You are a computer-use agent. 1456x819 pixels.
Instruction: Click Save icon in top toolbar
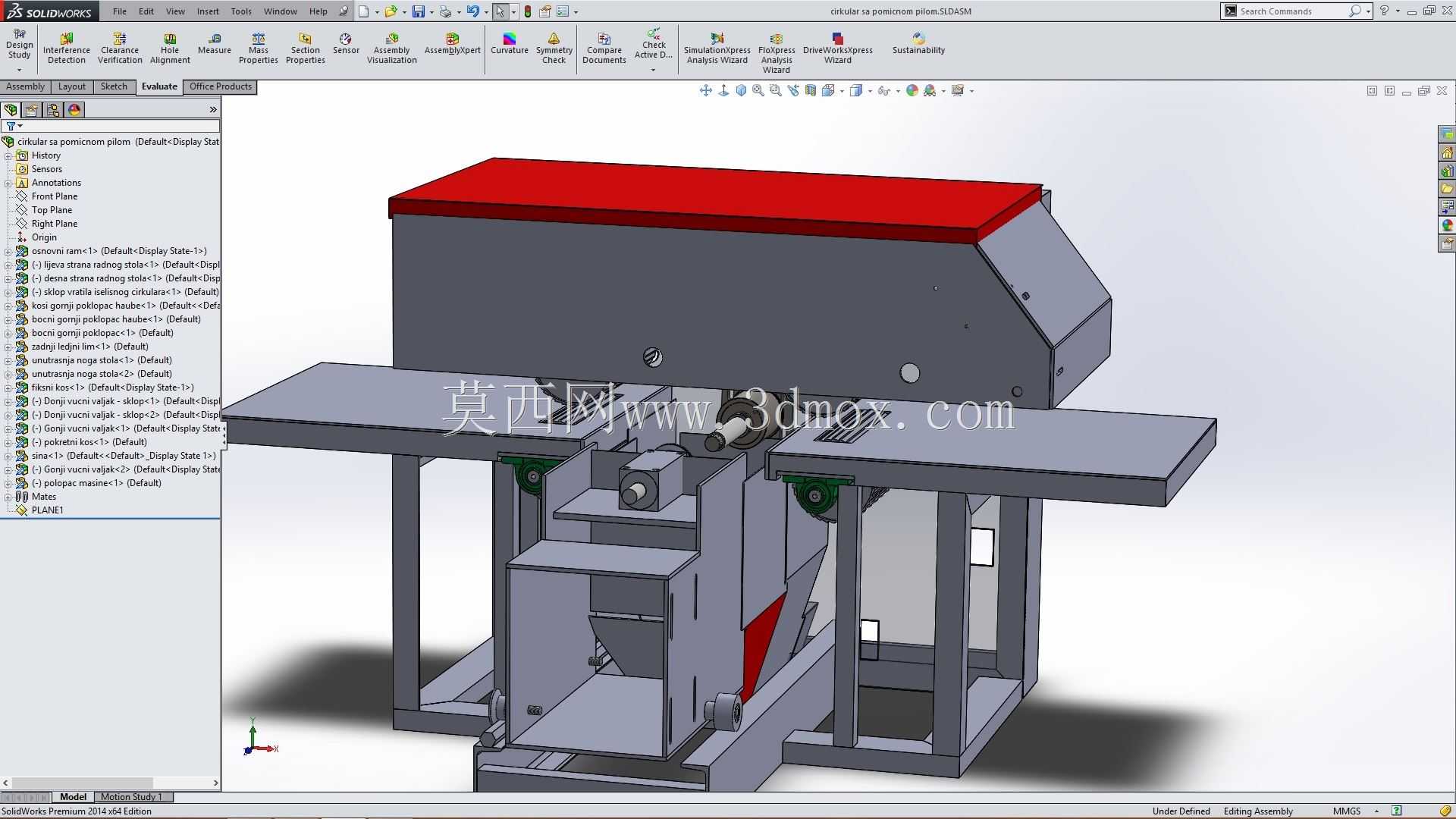(x=419, y=11)
